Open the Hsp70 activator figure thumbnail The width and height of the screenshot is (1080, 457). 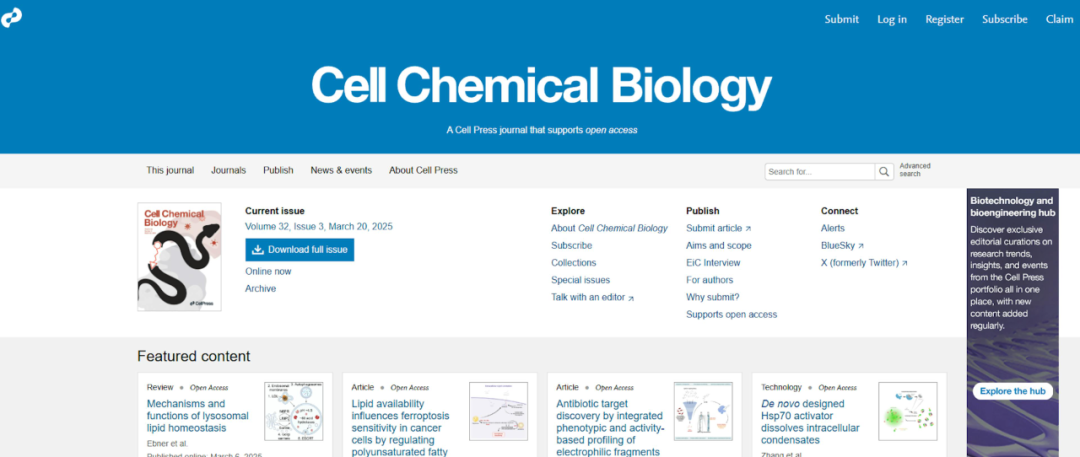pyautogui.click(x=908, y=411)
